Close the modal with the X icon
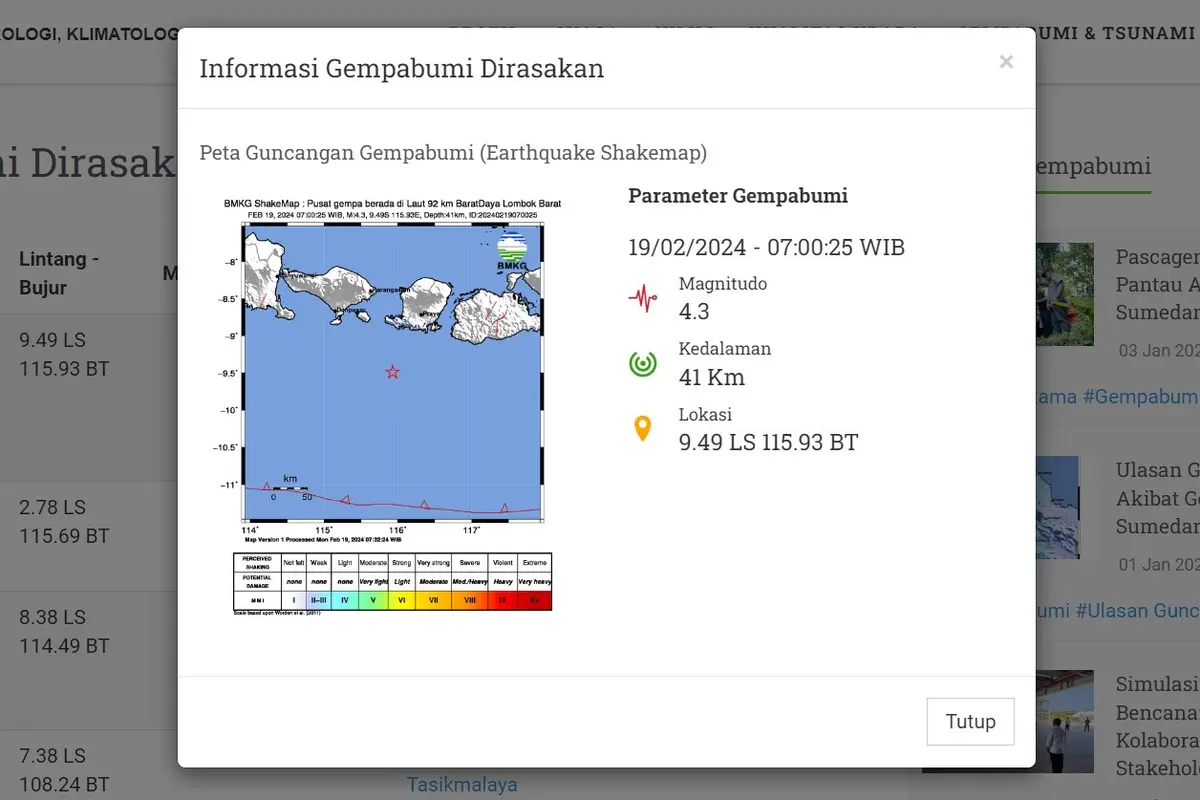The height and width of the screenshot is (800, 1200). (1006, 62)
